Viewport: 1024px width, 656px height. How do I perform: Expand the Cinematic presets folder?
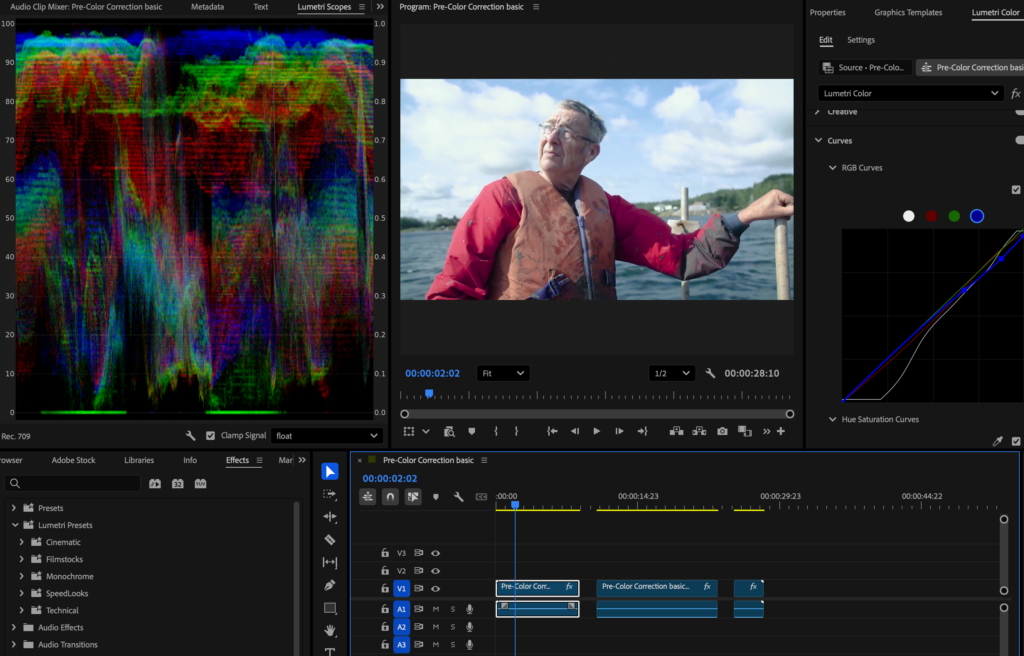click(x=22, y=542)
